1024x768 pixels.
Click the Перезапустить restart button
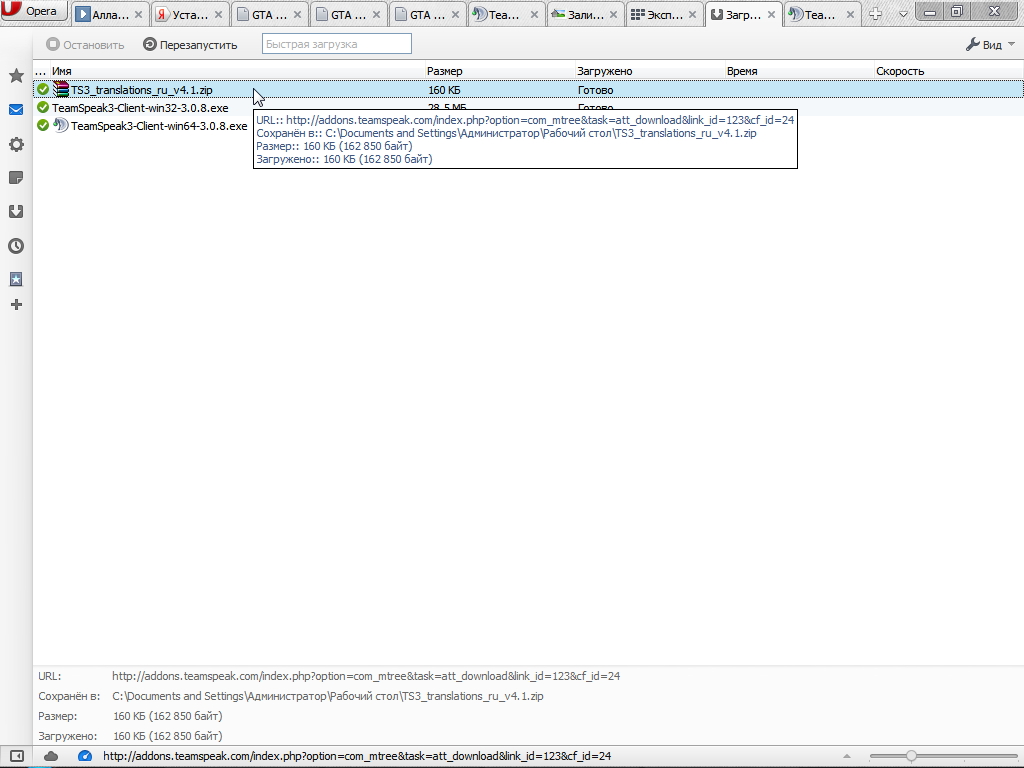click(x=190, y=44)
